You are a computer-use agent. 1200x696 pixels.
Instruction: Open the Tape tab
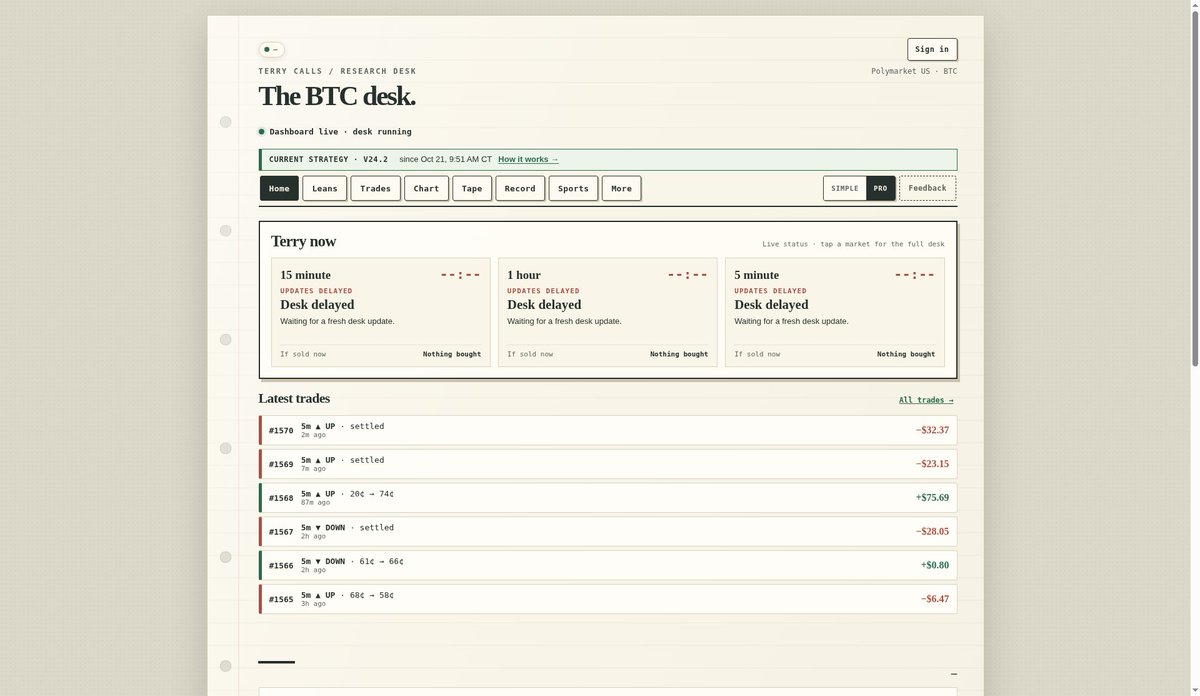click(x=472, y=188)
